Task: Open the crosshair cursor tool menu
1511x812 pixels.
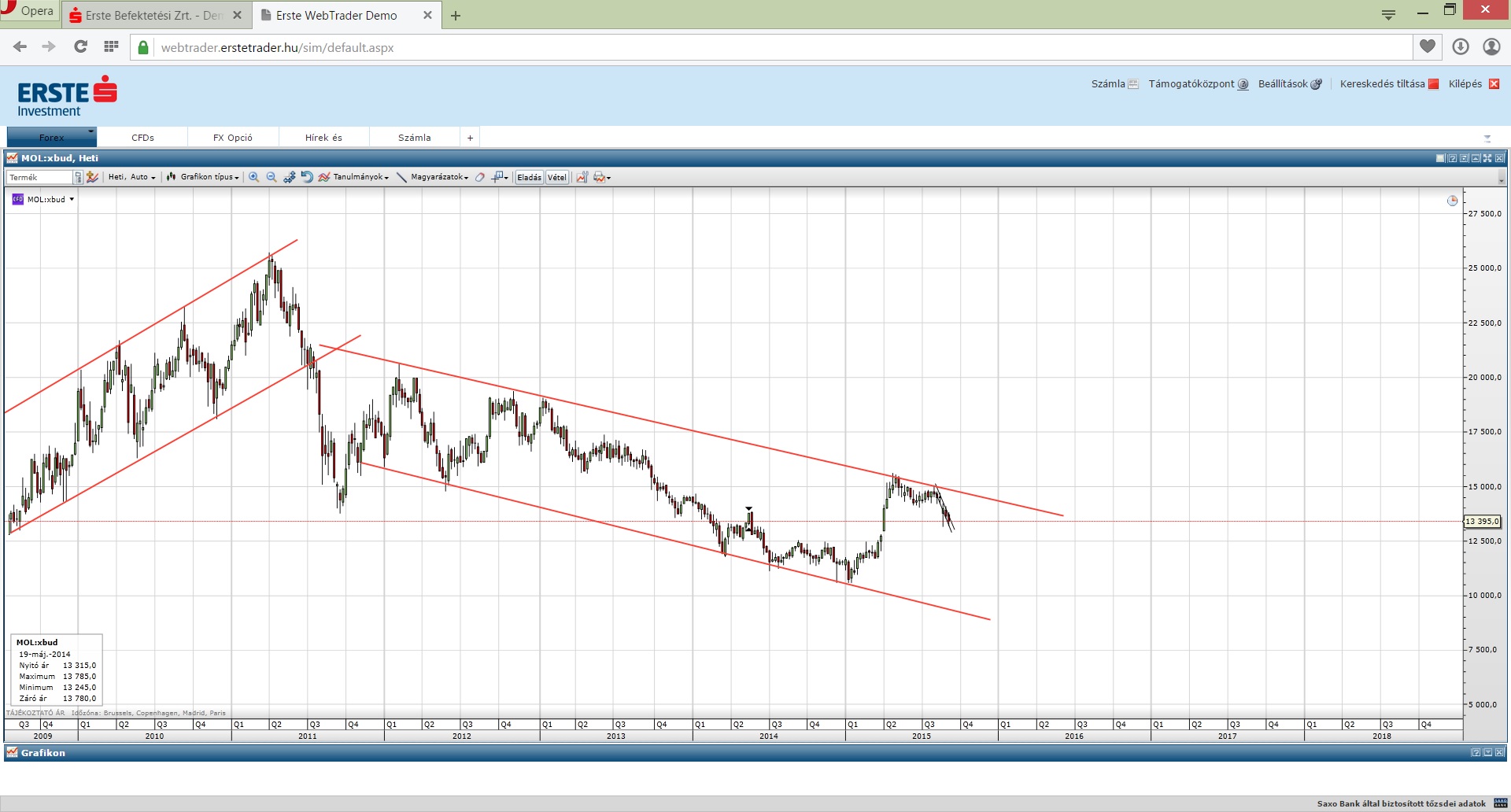Action: click(500, 177)
